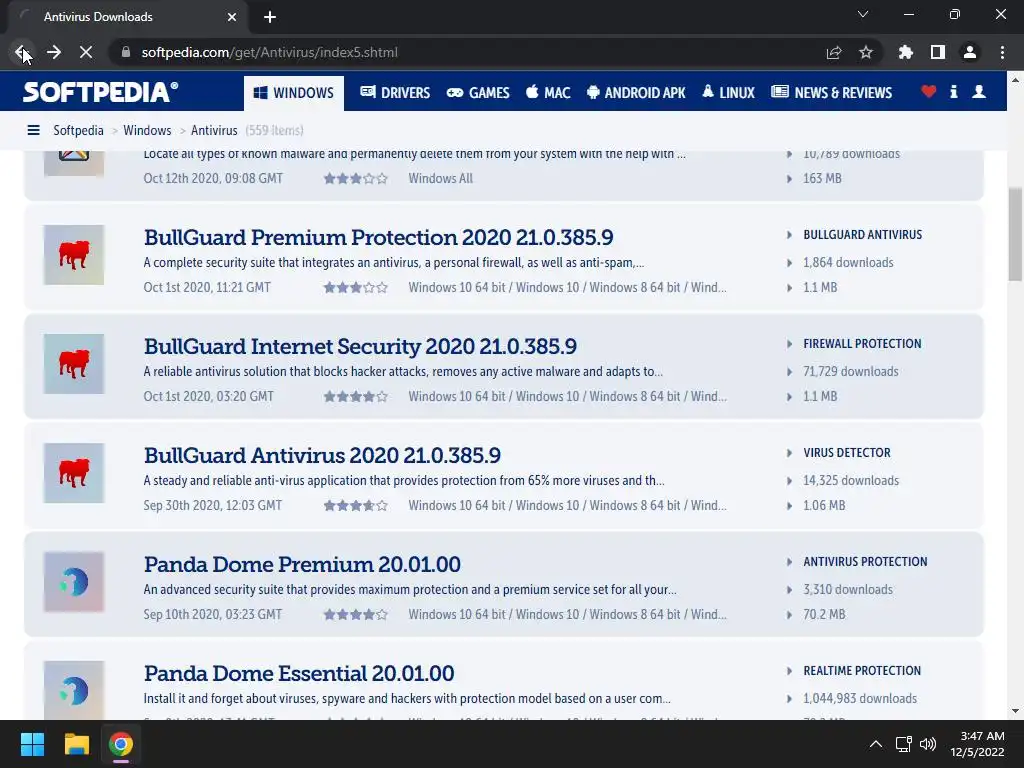
Task: Click the padlock site info icon
Action: click(x=126, y=52)
